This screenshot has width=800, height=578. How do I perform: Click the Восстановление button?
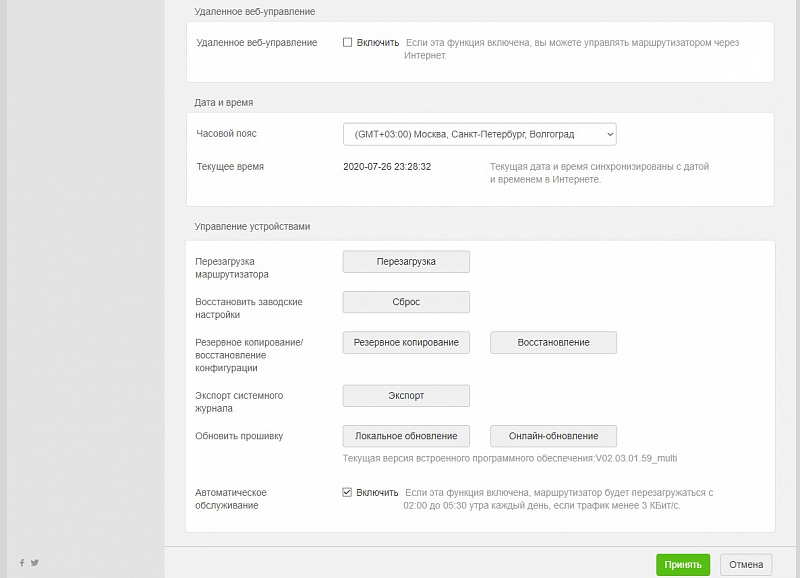[554, 342]
